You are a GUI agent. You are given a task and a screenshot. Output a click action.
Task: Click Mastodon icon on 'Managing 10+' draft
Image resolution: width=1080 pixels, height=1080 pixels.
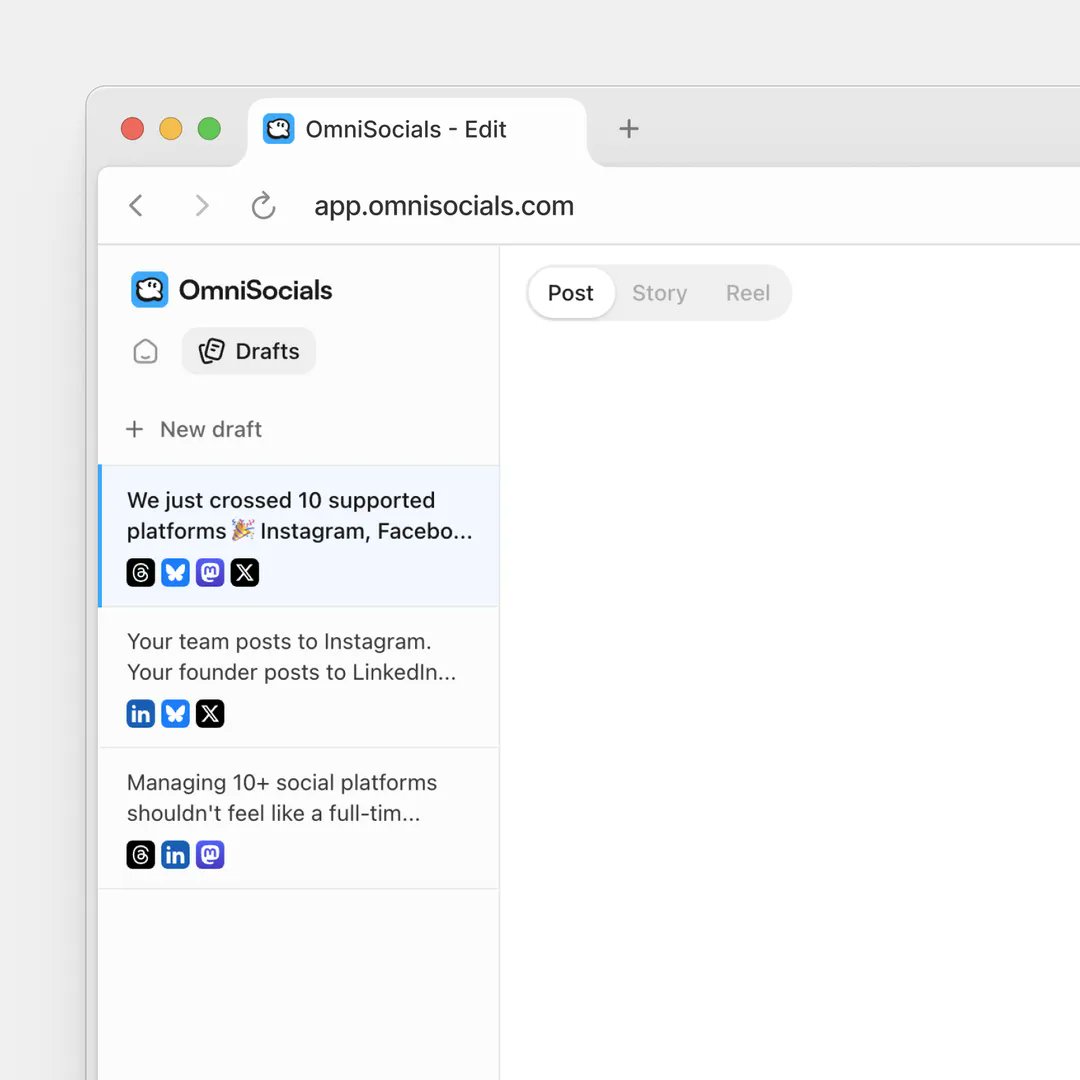point(210,855)
